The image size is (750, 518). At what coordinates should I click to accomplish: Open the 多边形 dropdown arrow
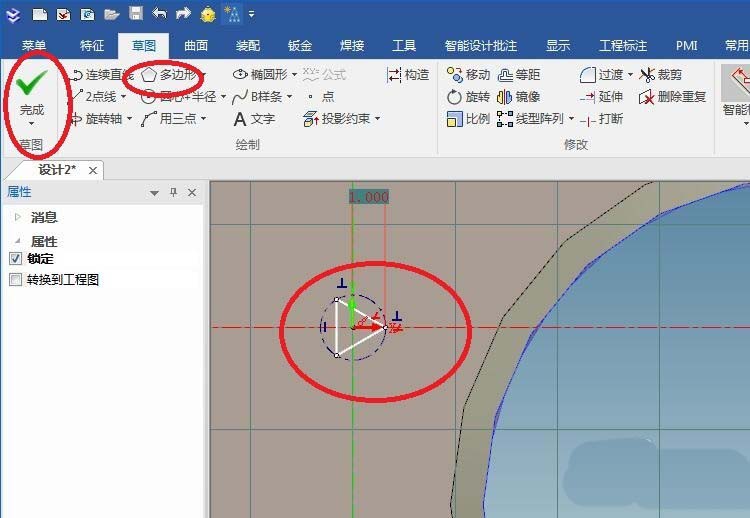click(204, 75)
